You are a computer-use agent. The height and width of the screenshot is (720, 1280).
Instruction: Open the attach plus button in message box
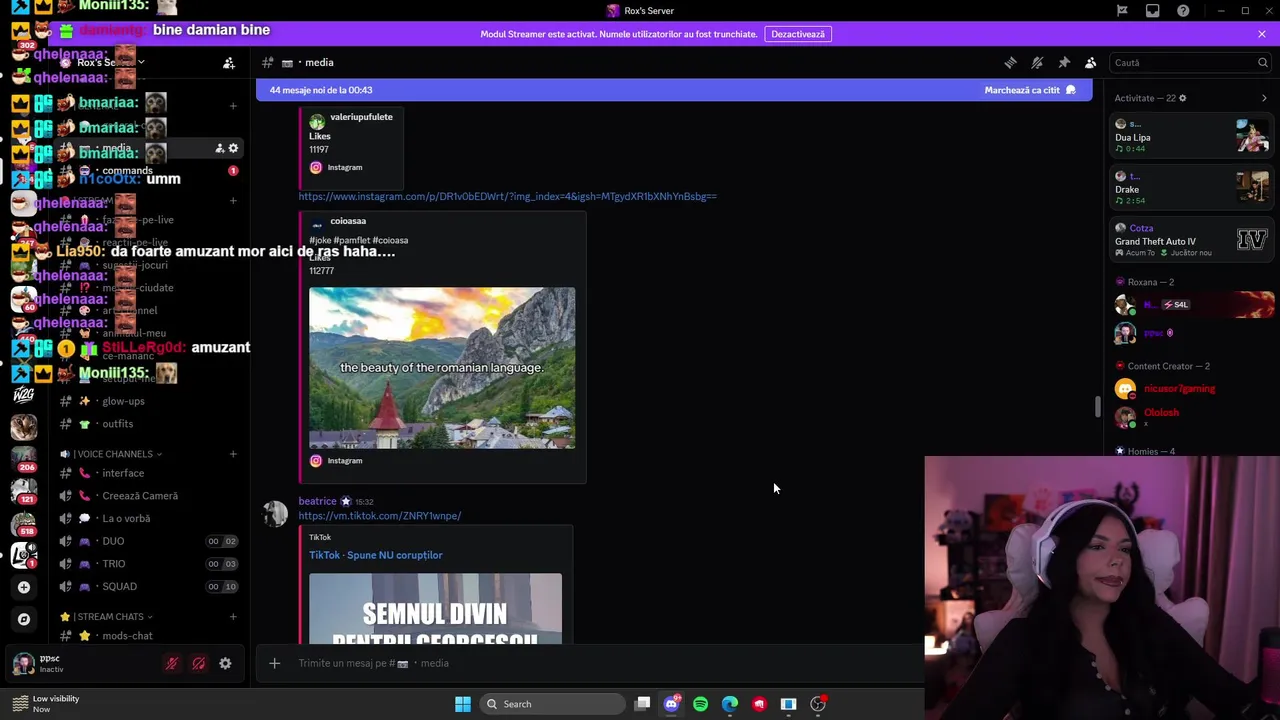point(274,663)
